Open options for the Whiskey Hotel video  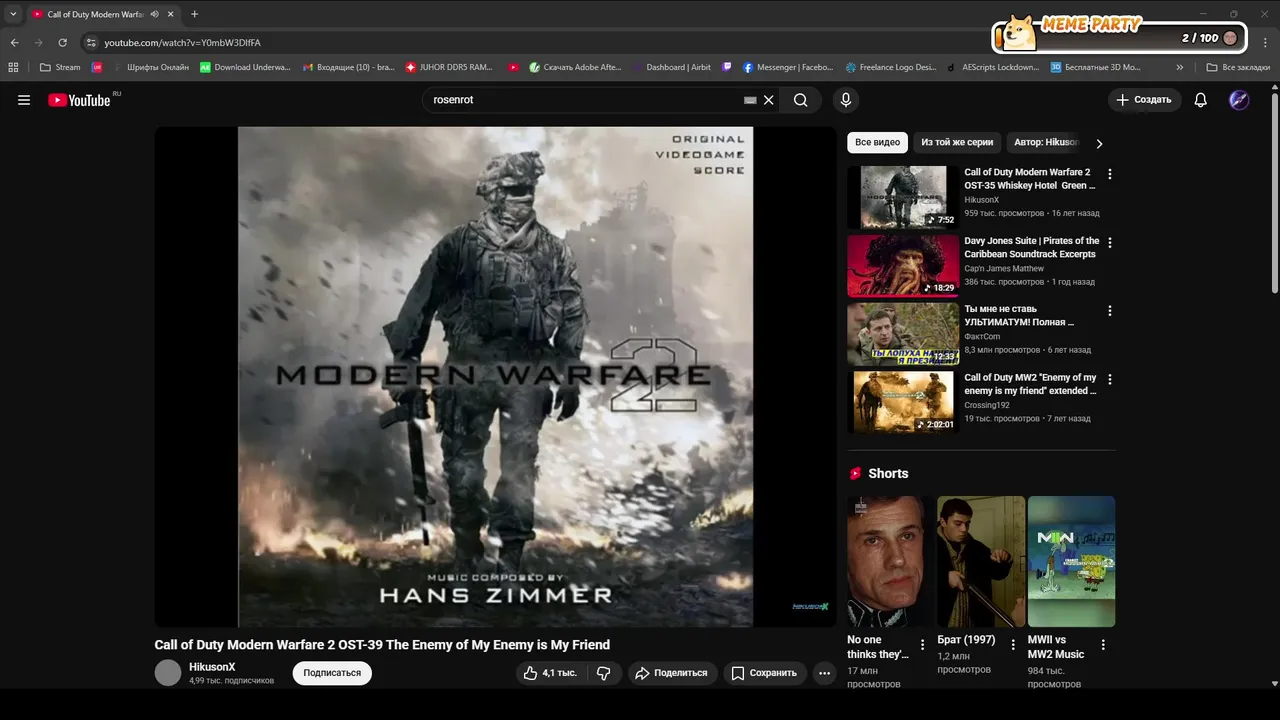pos(1109,174)
